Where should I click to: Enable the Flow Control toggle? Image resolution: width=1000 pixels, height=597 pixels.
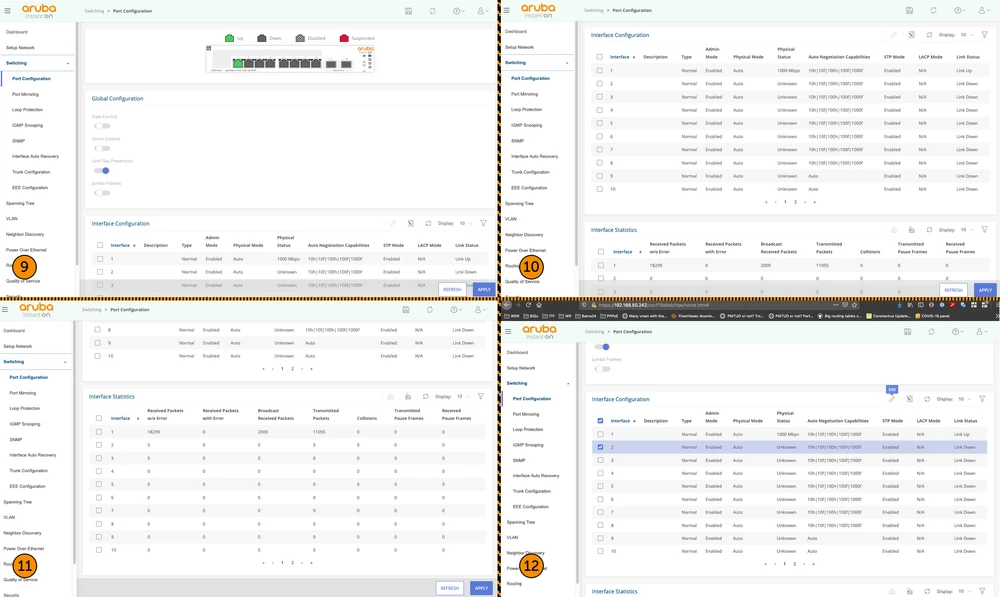pos(101,126)
